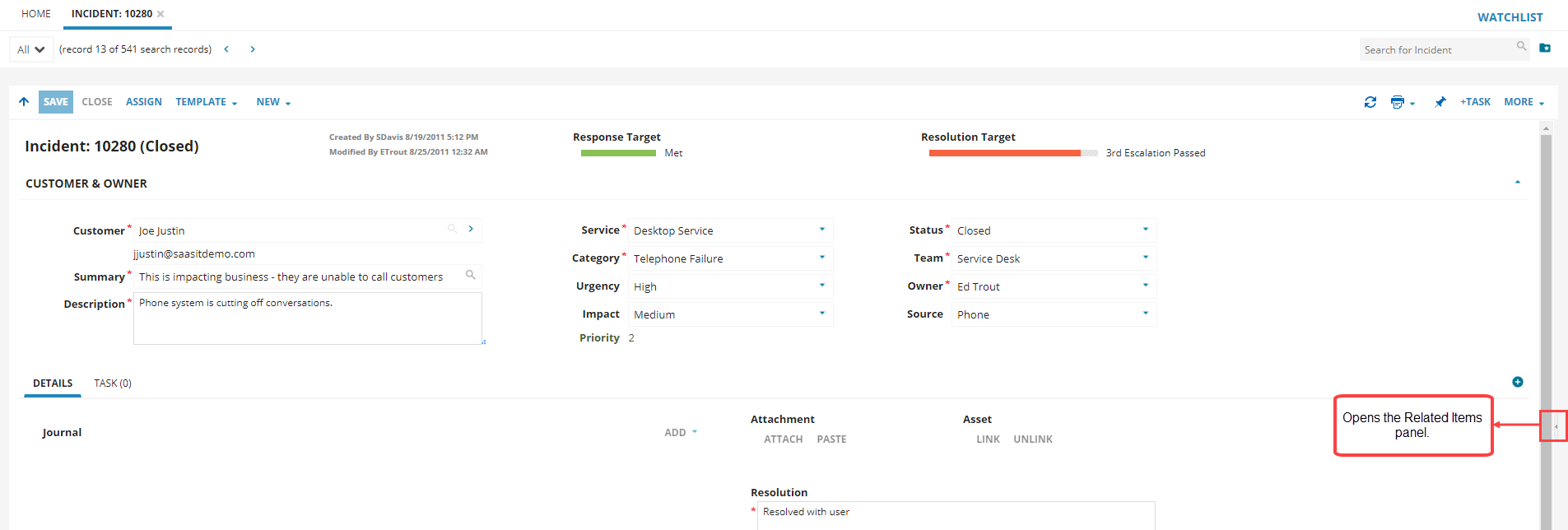Click the Search for Incident field
Viewport: 1568px width, 530px height.
[x=1436, y=50]
